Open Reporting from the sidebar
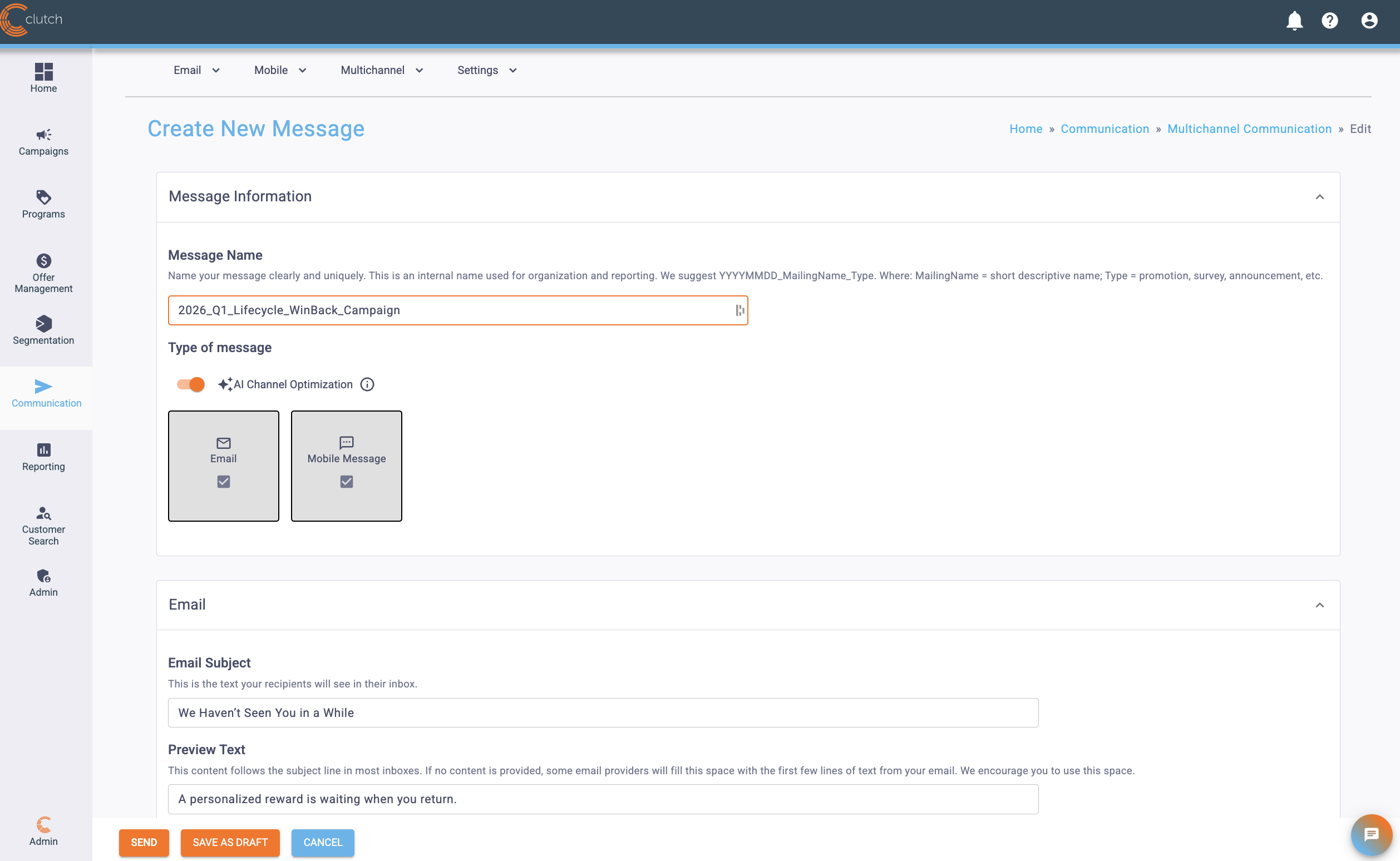1400x861 pixels. pyautogui.click(x=43, y=457)
